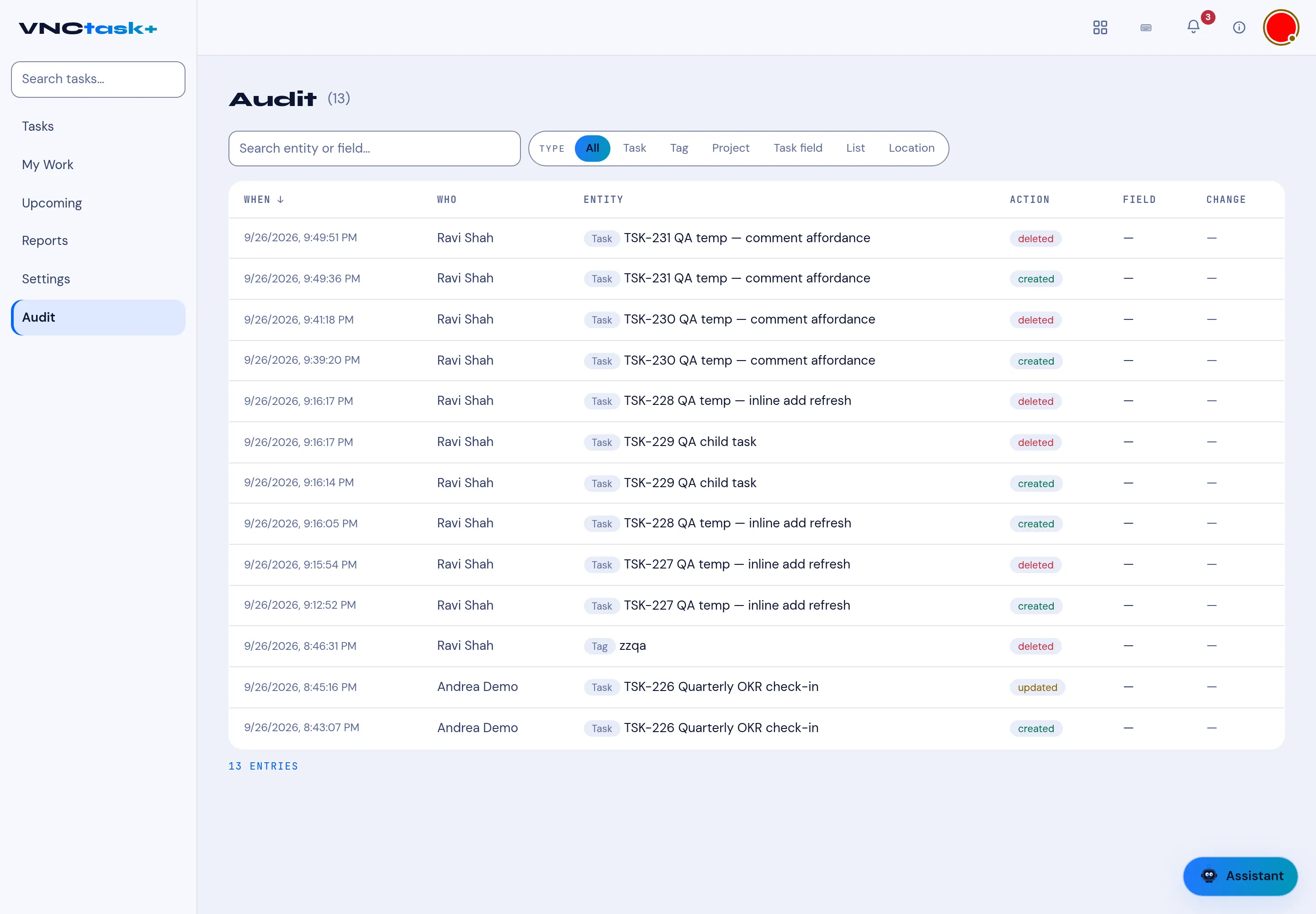Click the ENTITY column header
Viewport: 1316px width, 914px height.
point(603,199)
